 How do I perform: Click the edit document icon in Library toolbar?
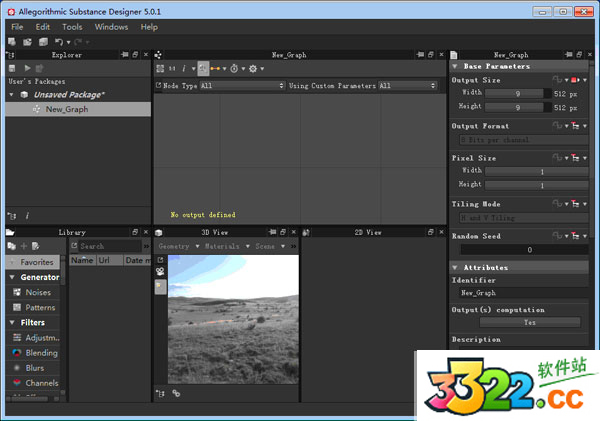[36, 246]
